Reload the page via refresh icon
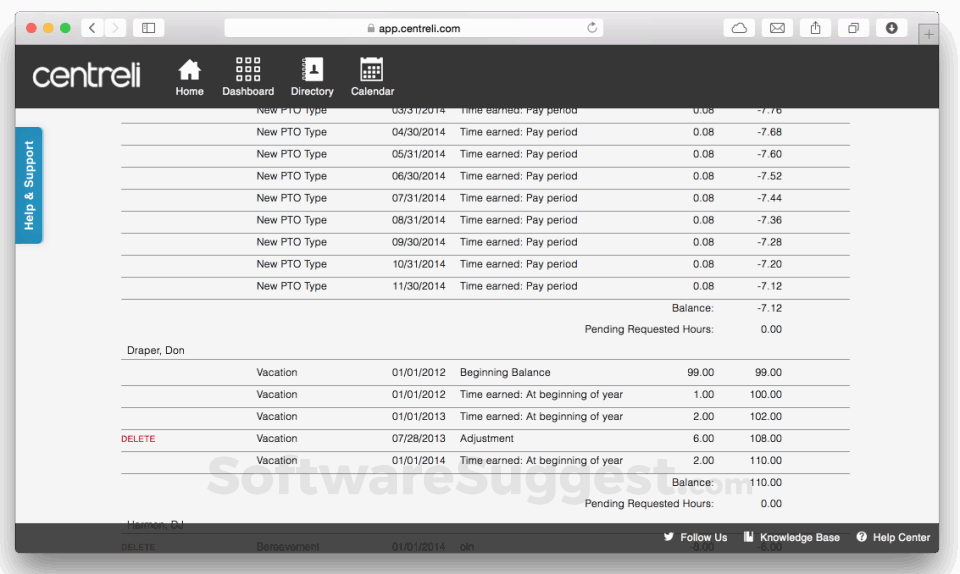Screen dimensions: 960x574 (591, 28)
